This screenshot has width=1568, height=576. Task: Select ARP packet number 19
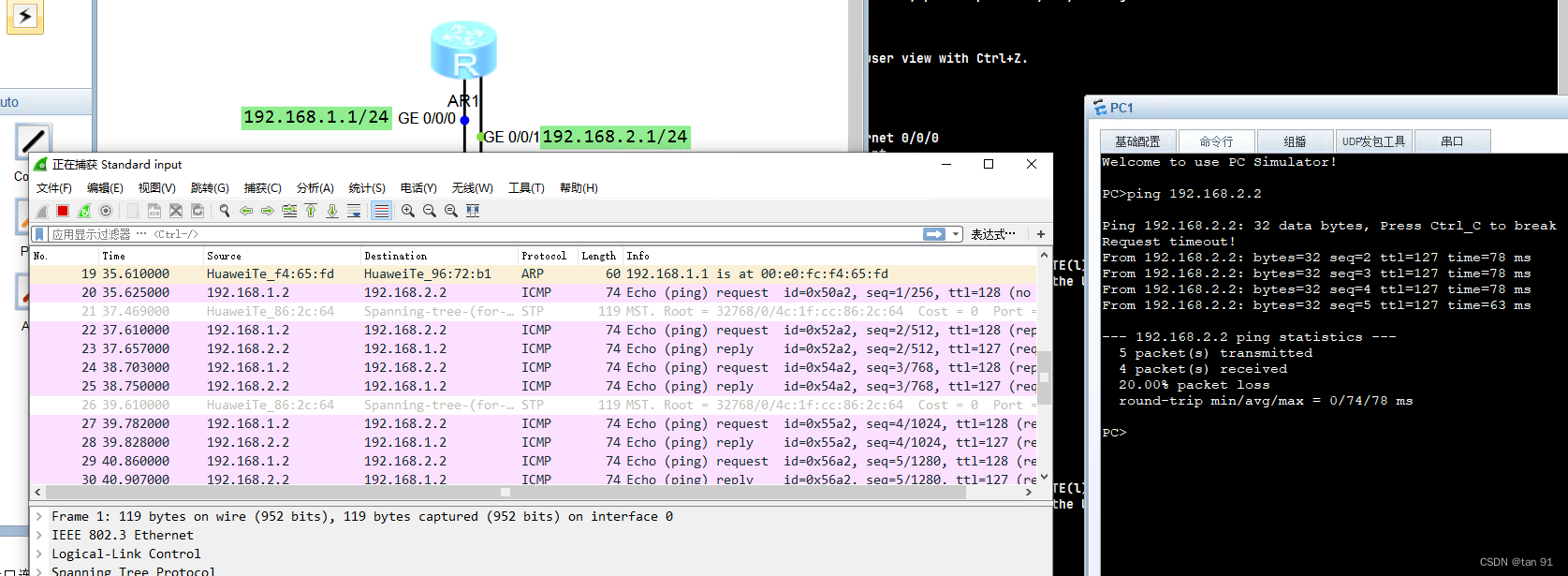(534, 273)
